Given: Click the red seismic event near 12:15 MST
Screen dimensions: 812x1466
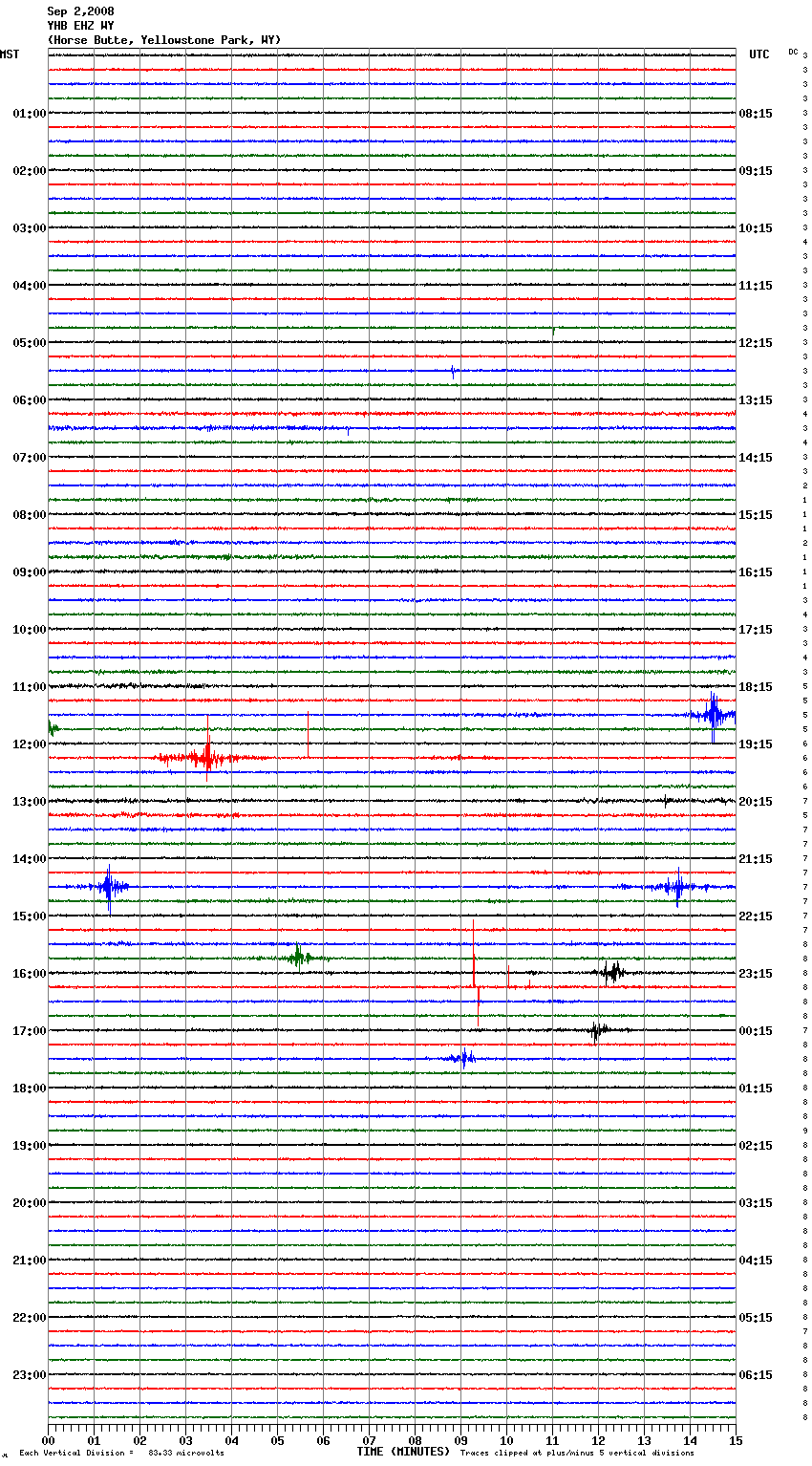Looking at the screenshot, I should (x=207, y=758).
